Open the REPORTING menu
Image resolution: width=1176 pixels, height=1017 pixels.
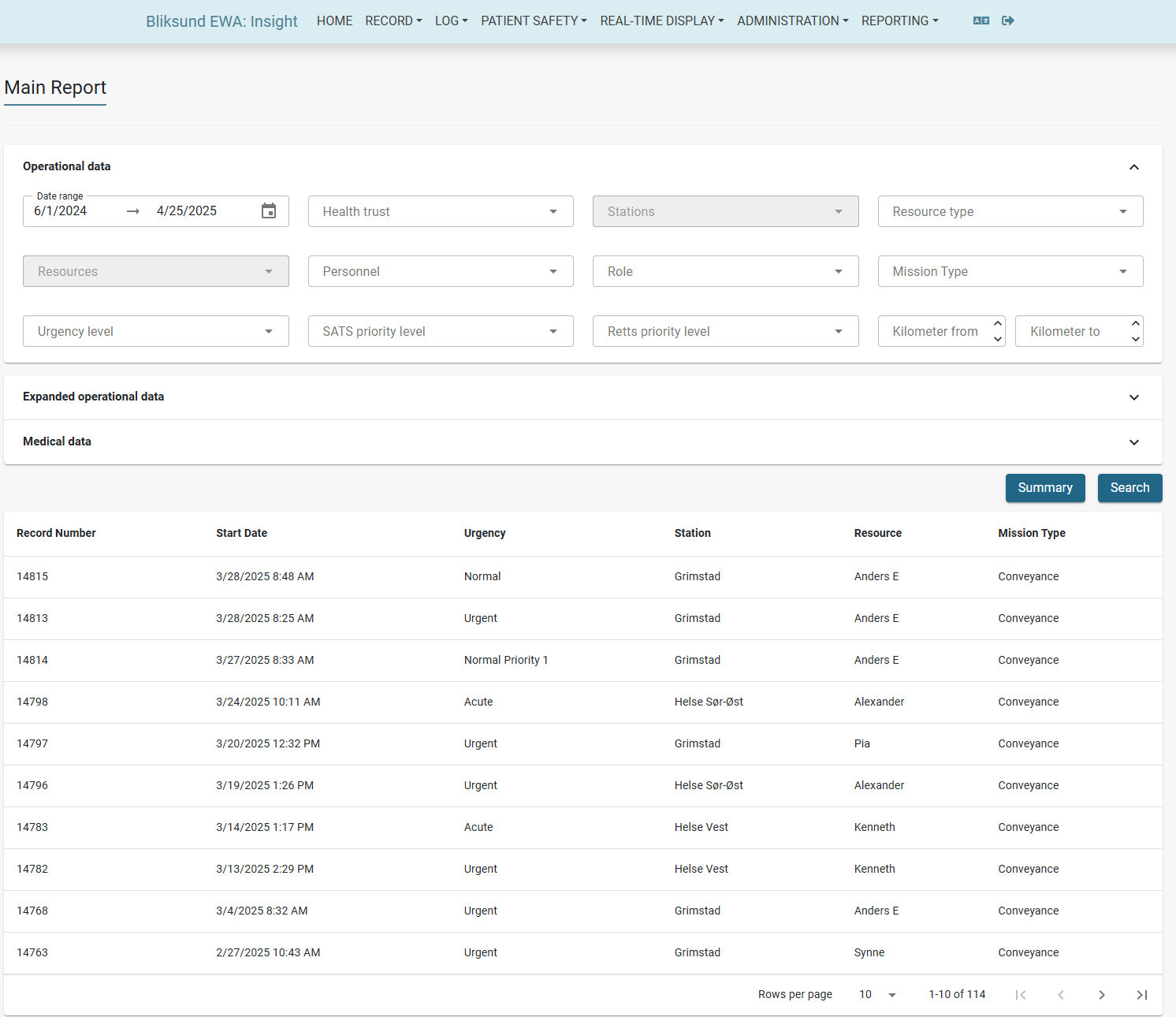pos(900,20)
